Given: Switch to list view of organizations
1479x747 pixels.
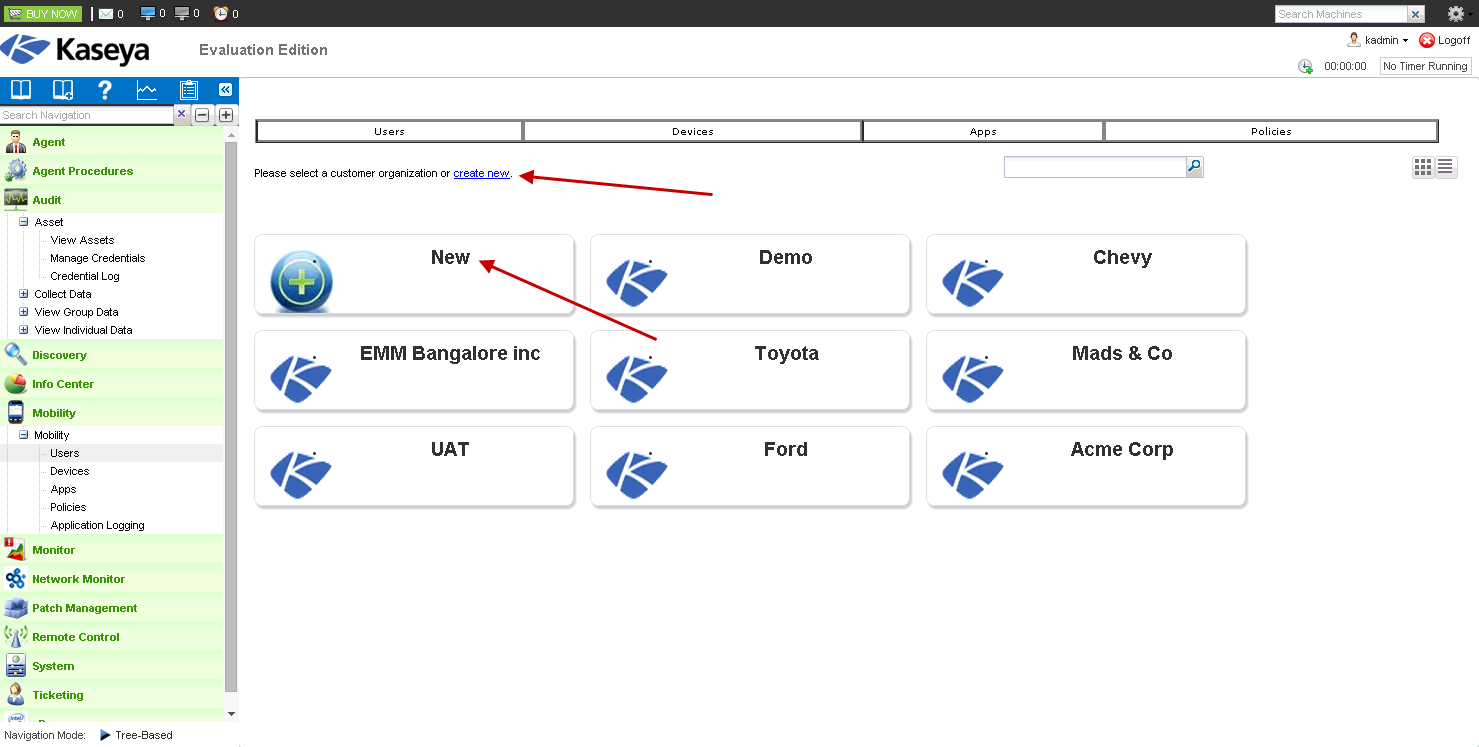Looking at the screenshot, I should [x=1446, y=167].
